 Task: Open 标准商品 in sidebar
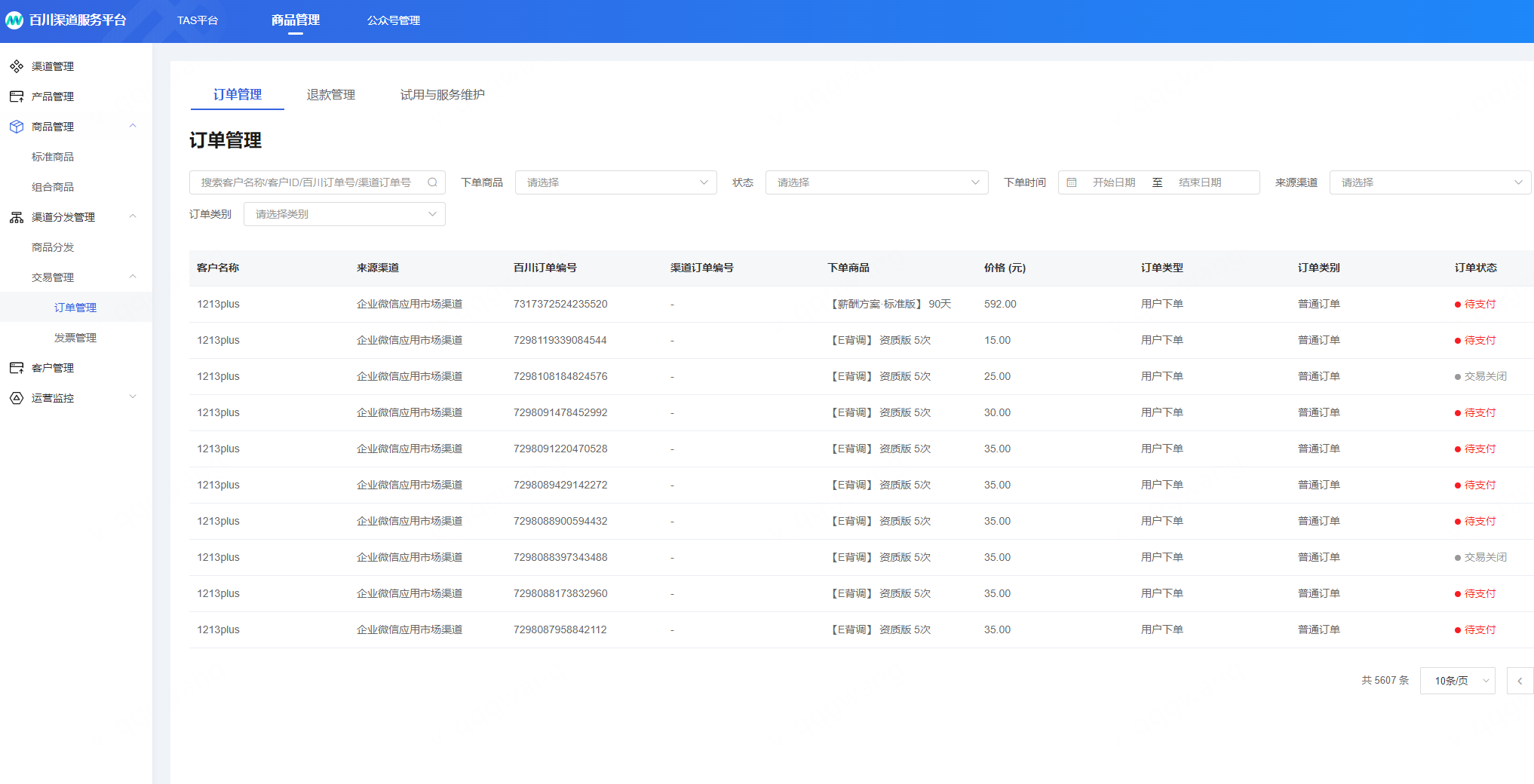point(53,157)
